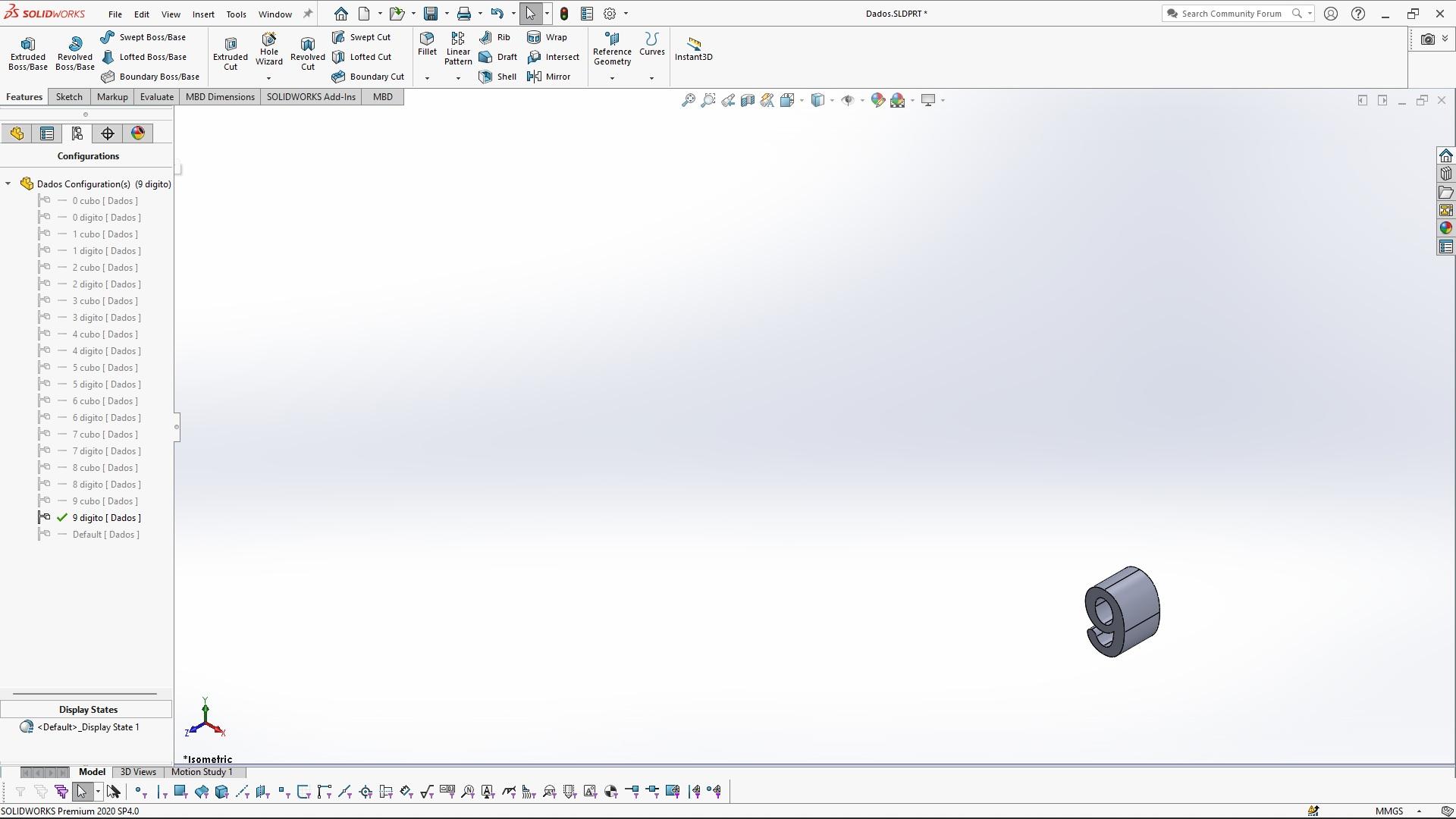Apply the Draft tool
Viewport: 1456px width, 819px height.
tap(497, 57)
